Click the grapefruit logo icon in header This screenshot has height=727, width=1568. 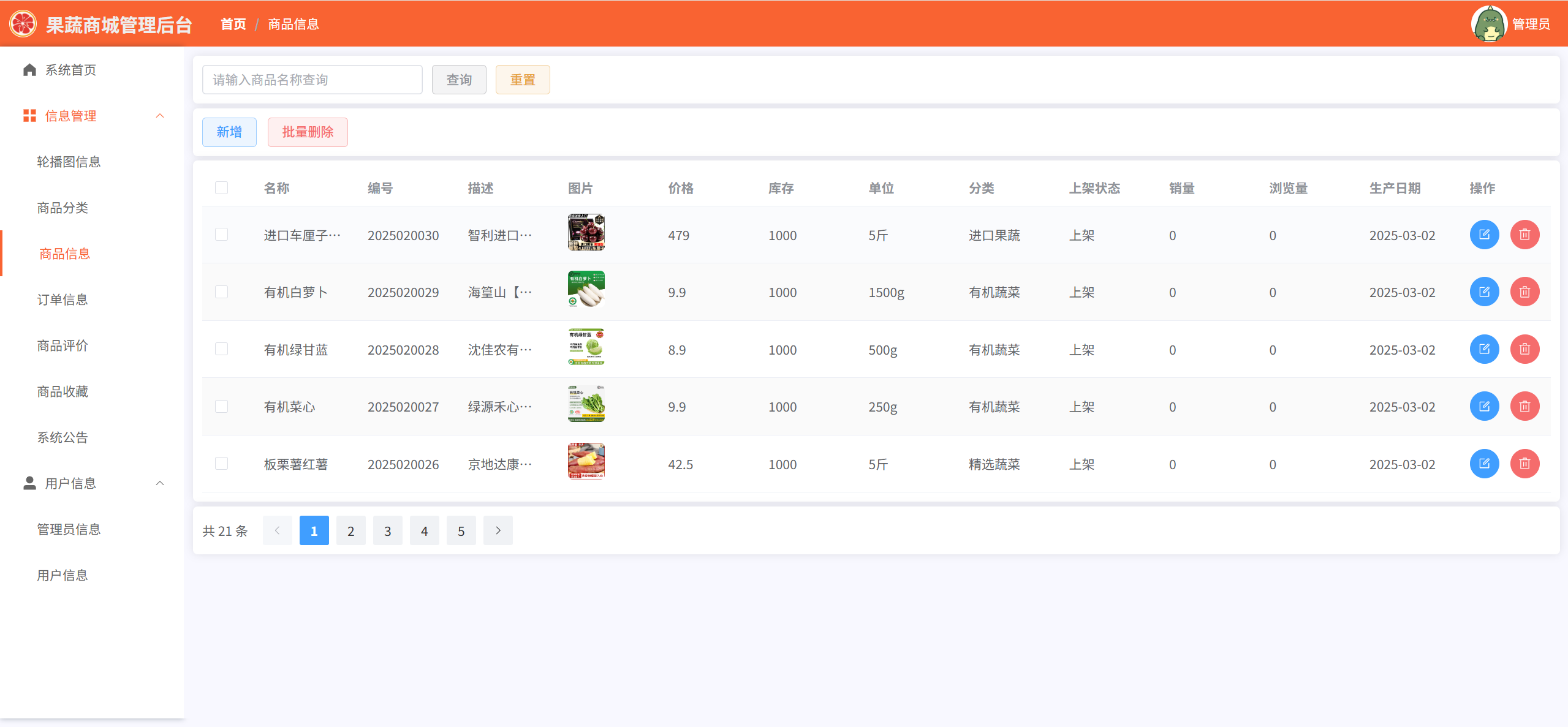click(23, 24)
